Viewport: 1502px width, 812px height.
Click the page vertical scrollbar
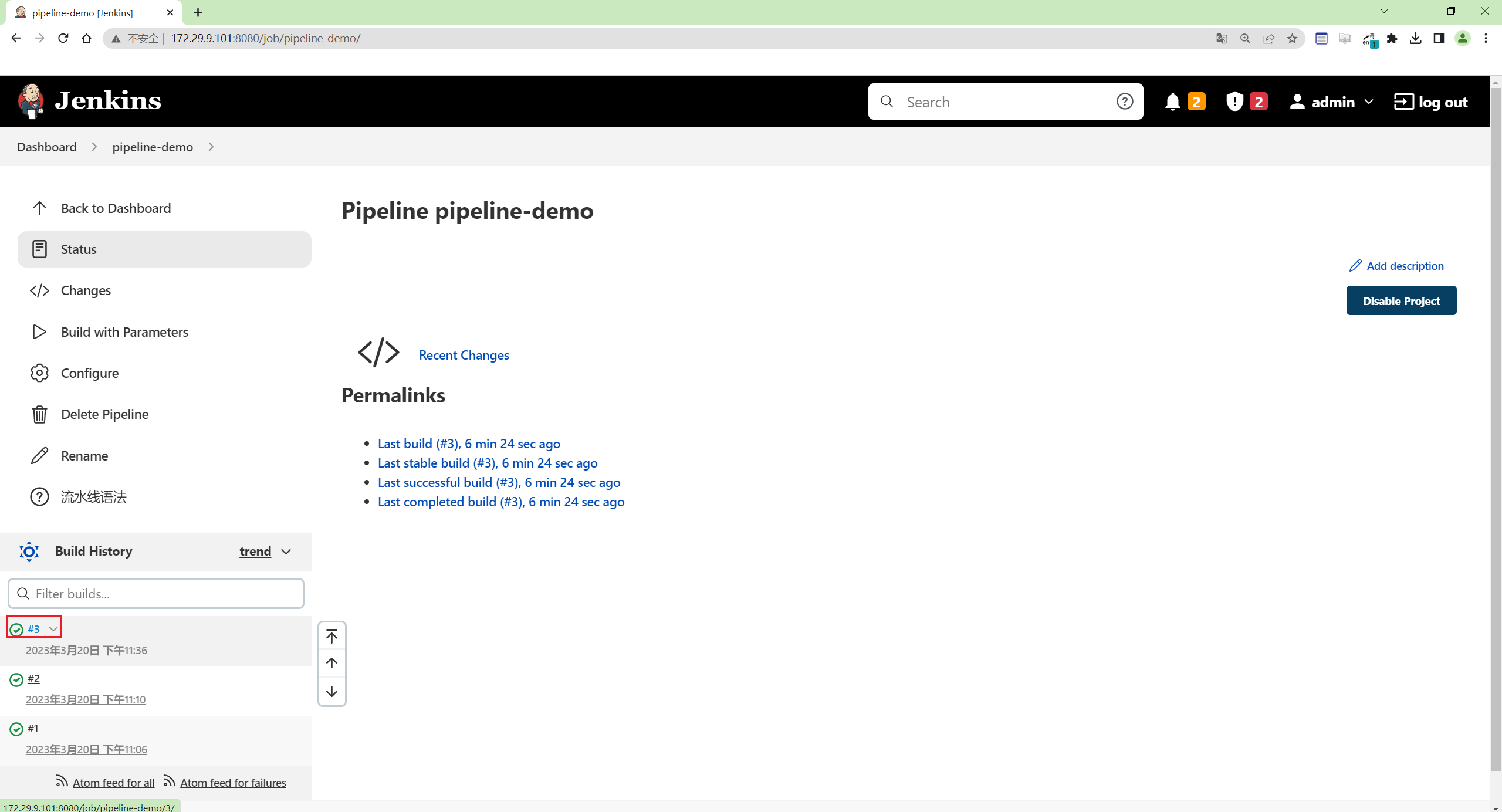click(1496, 428)
